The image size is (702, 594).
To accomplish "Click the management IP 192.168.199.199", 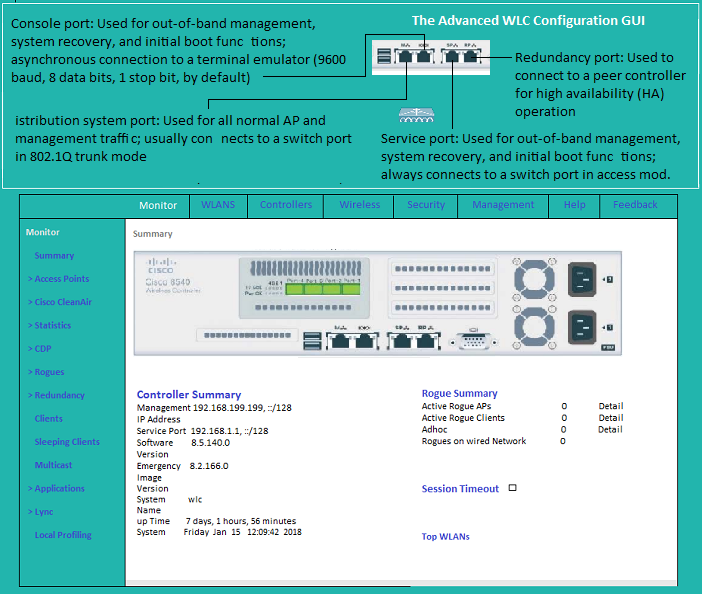I will pos(227,408).
